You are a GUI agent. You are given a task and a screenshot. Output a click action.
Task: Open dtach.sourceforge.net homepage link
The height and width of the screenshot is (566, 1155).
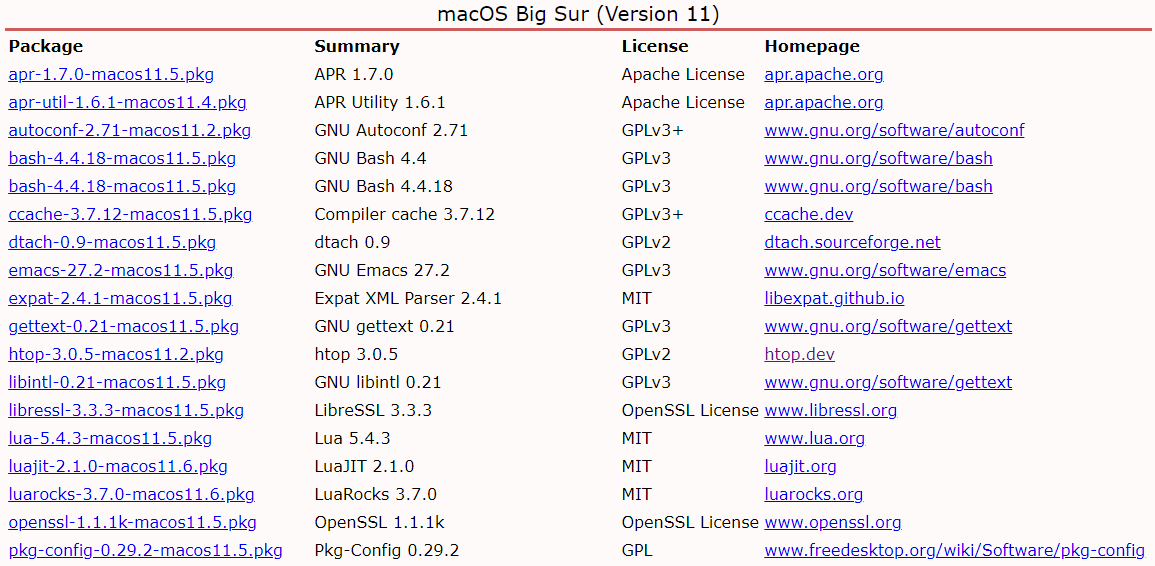(852, 243)
